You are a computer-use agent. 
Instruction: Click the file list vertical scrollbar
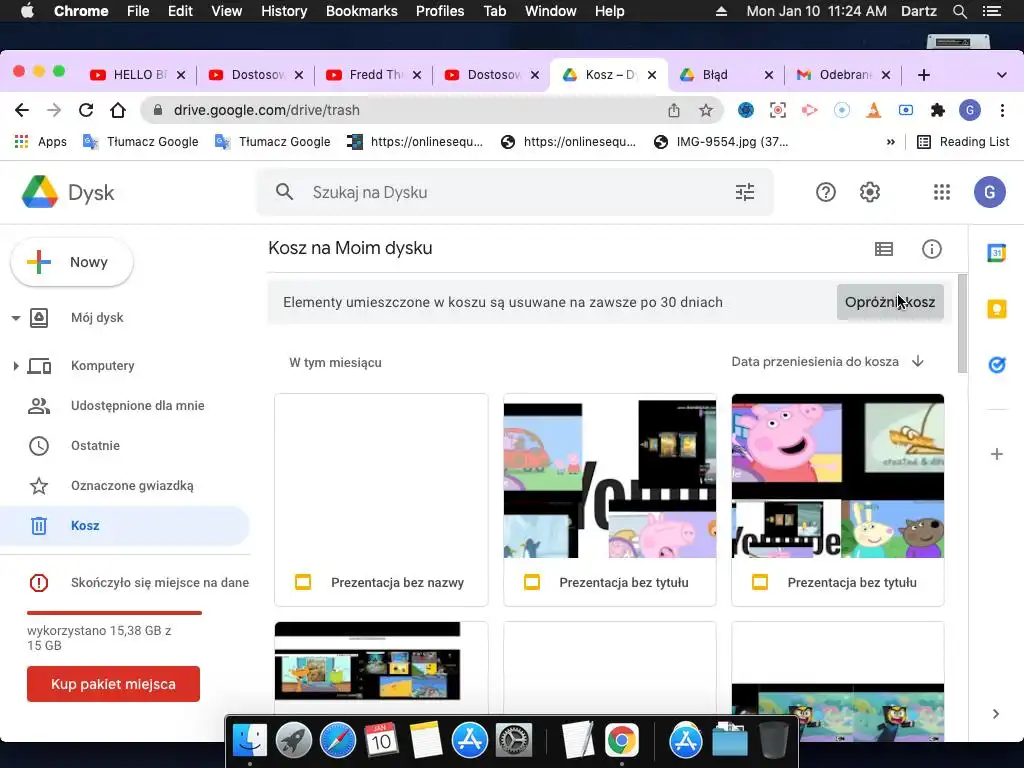point(961,324)
